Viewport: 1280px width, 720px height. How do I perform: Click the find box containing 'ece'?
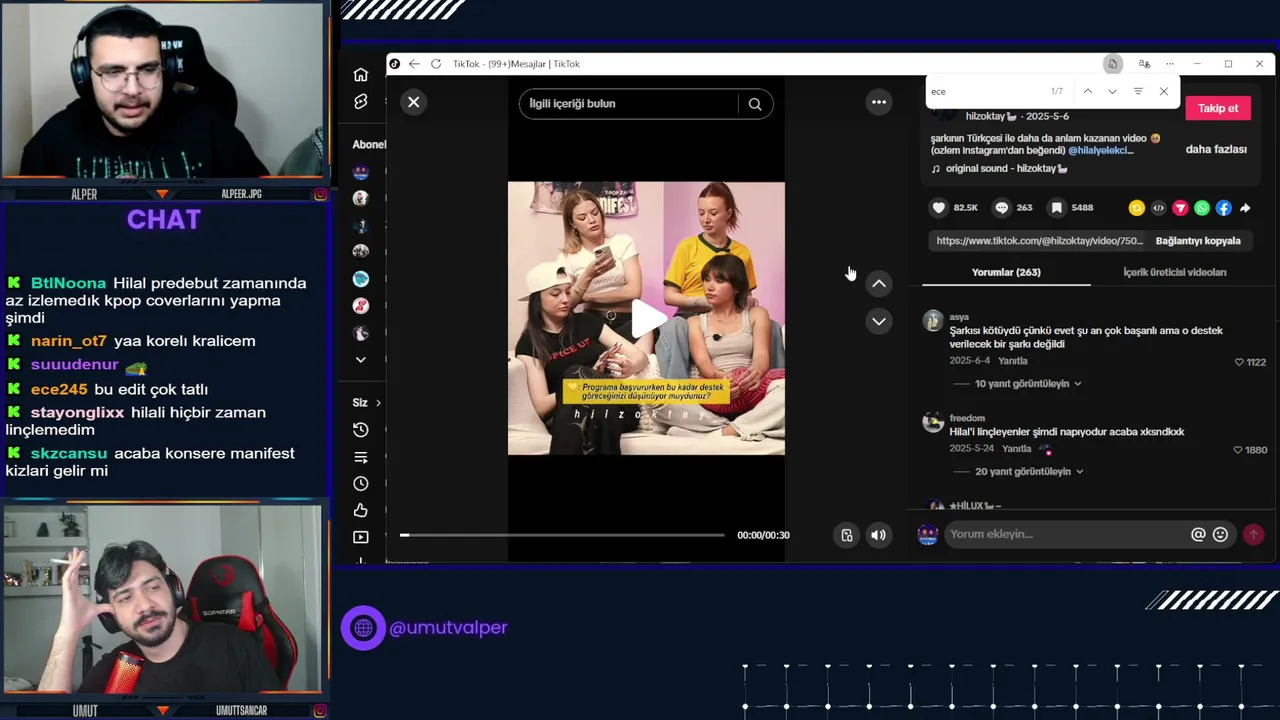tap(985, 91)
